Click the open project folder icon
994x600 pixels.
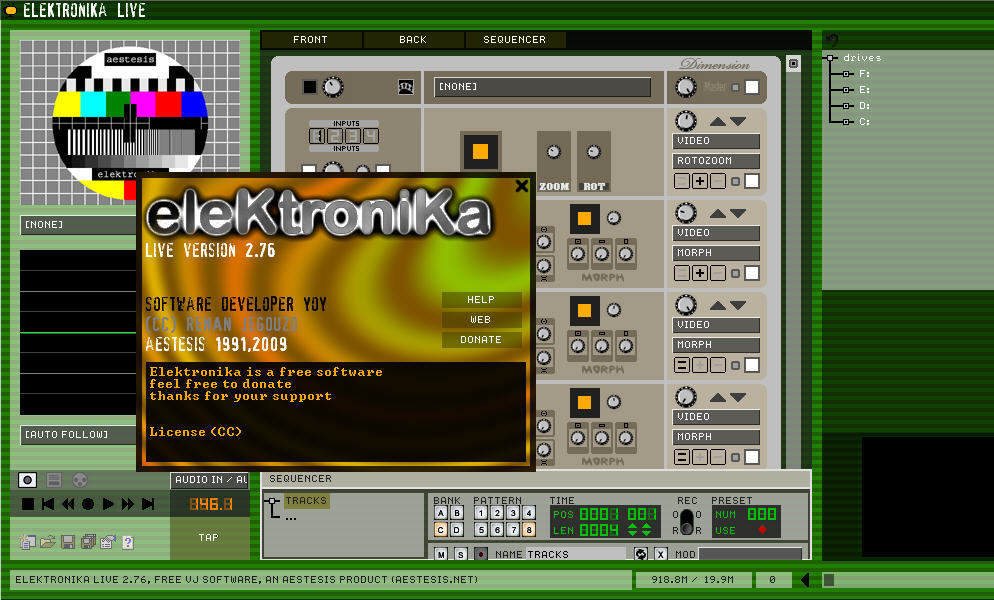click(x=48, y=542)
